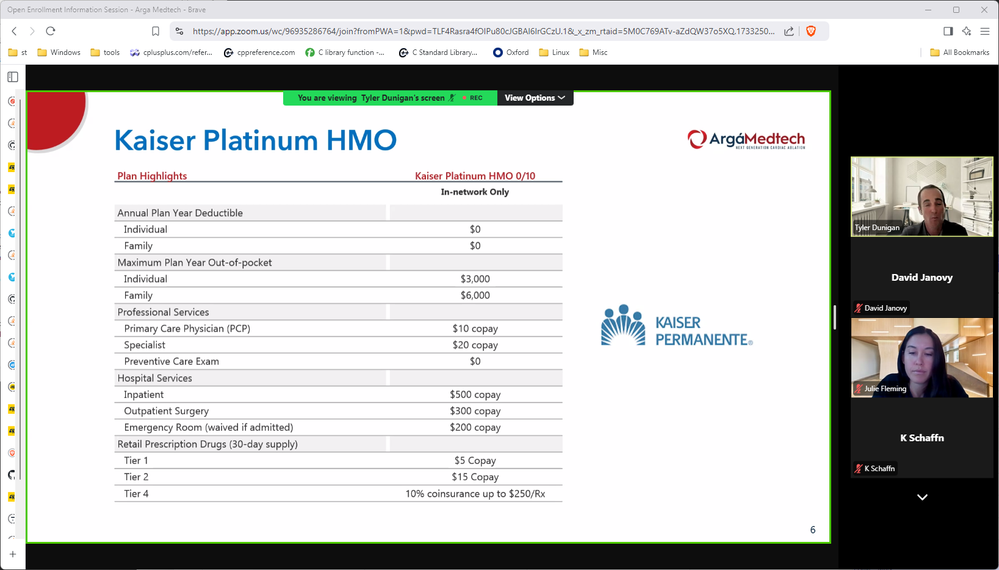999x570 pixels.
Task: Open the Brave hamburger main menu
Action: [x=985, y=31]
